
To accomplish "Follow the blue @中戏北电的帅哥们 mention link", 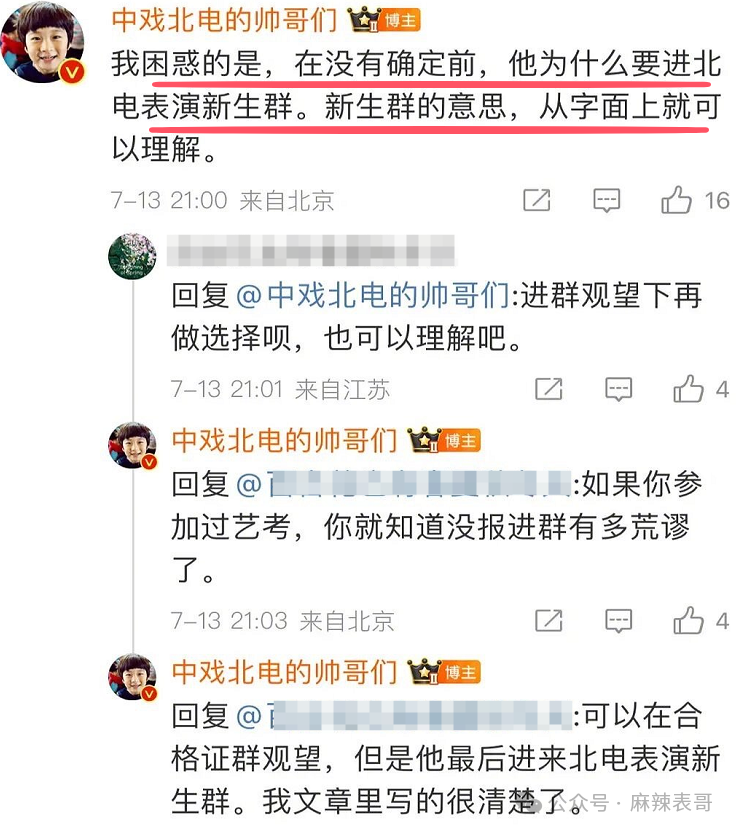I will coord(373,296).
